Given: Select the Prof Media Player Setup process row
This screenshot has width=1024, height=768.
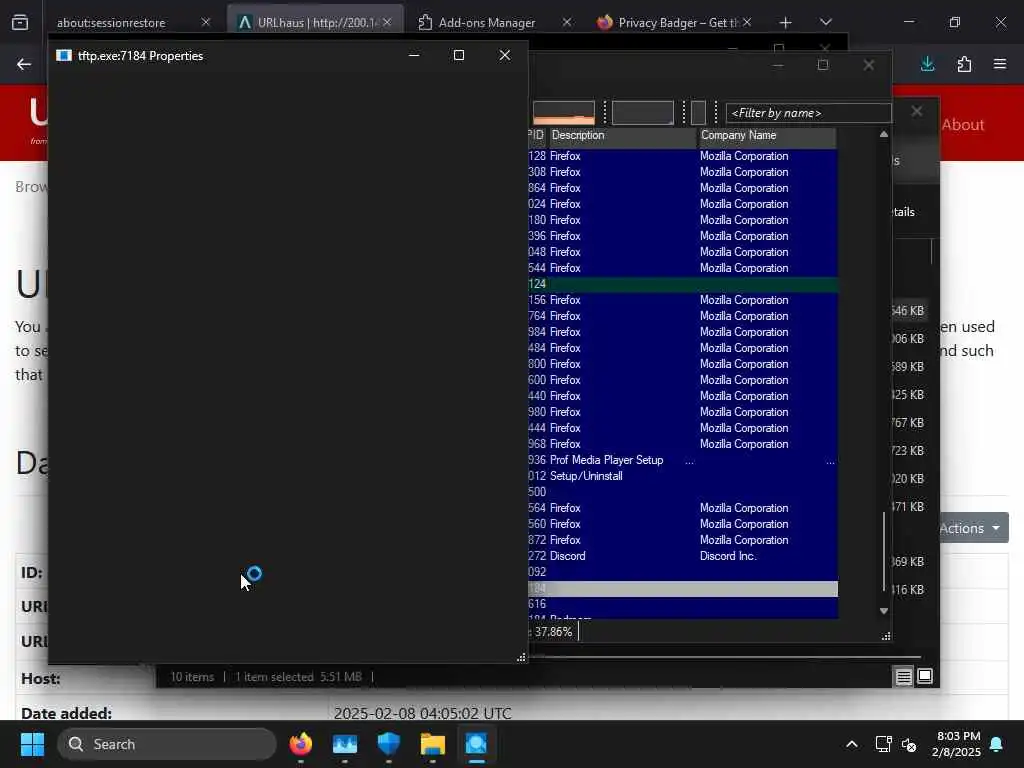Looking at the screenshot, I should [682, 460].
